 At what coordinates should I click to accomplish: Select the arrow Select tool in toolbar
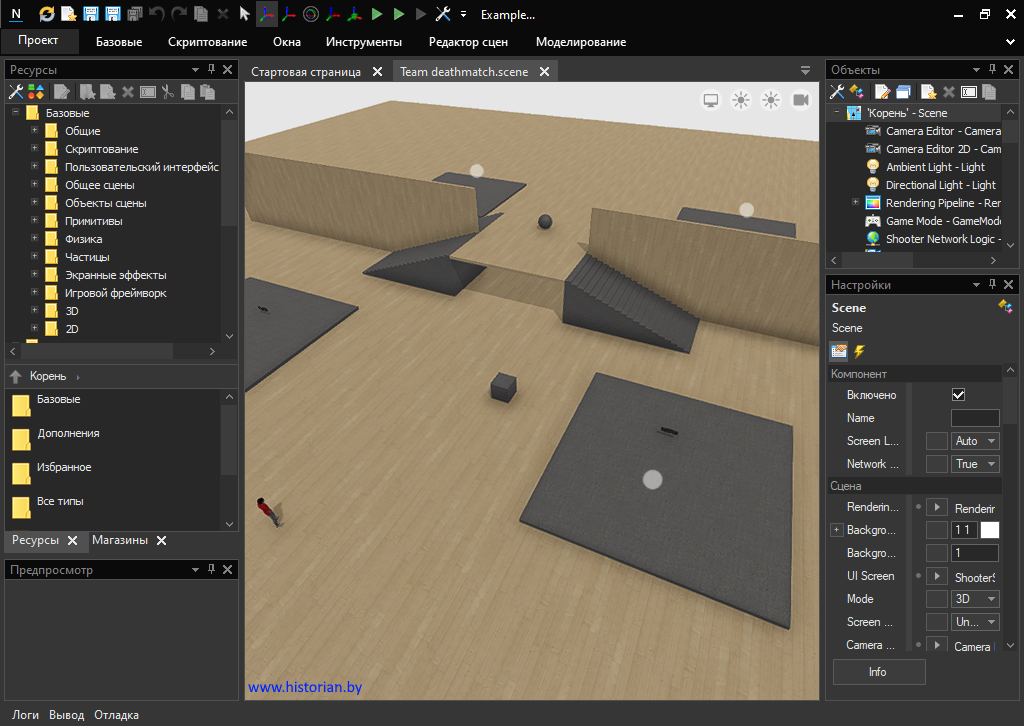[x=244, y=14]
